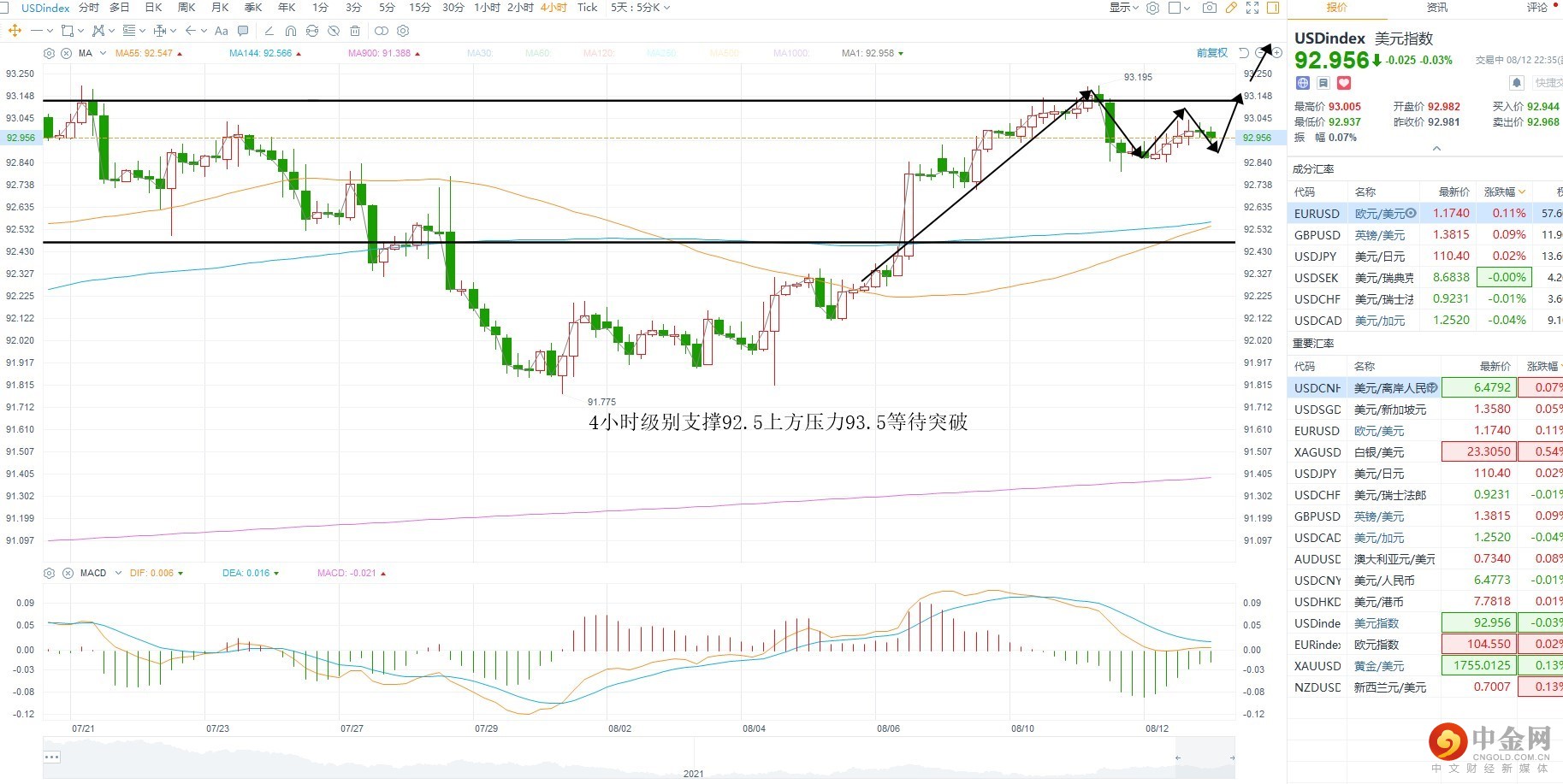Open the MA indicator type dropdown

point(103,53)
